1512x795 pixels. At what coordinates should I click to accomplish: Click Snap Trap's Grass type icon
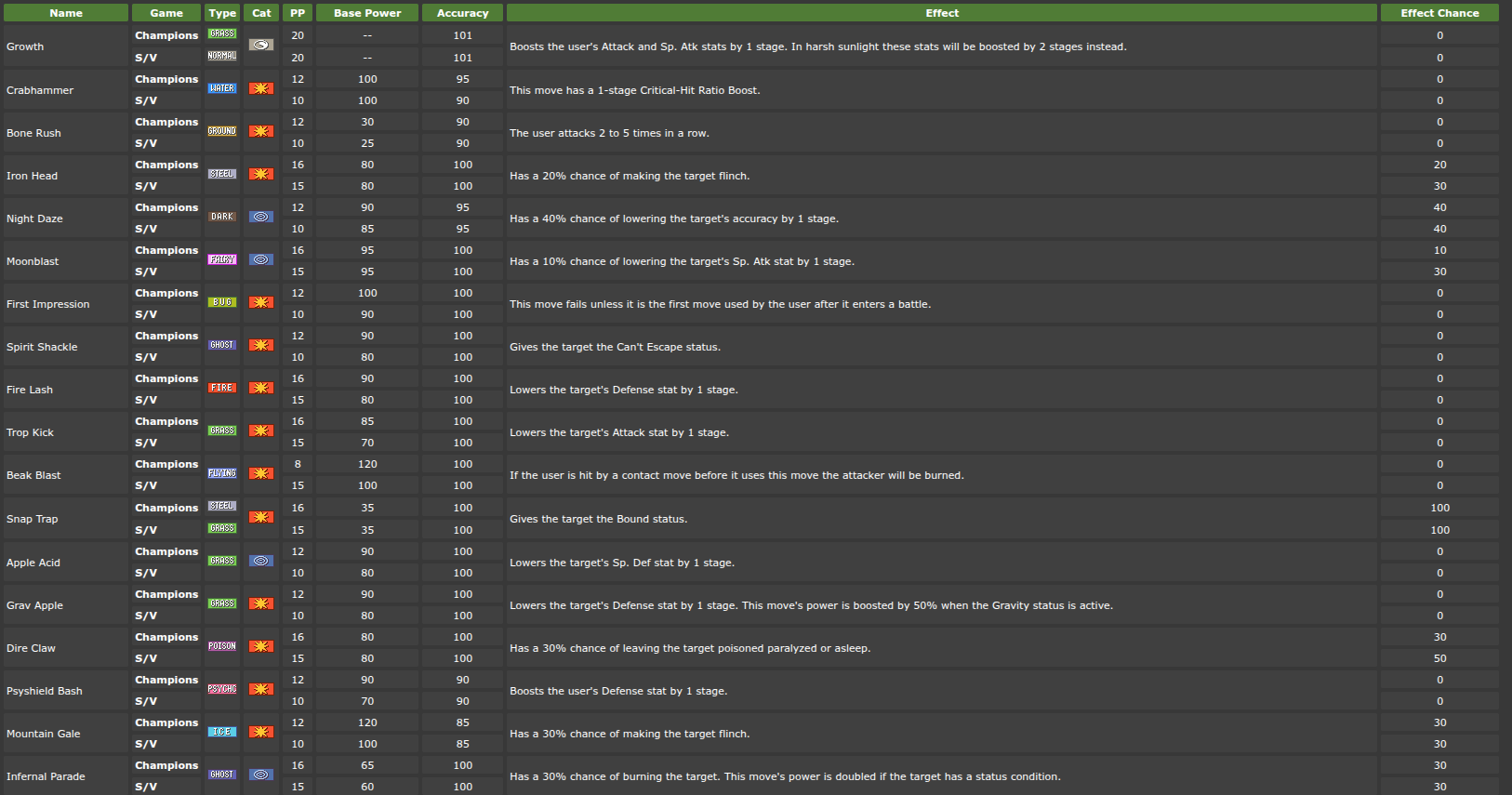222,528
